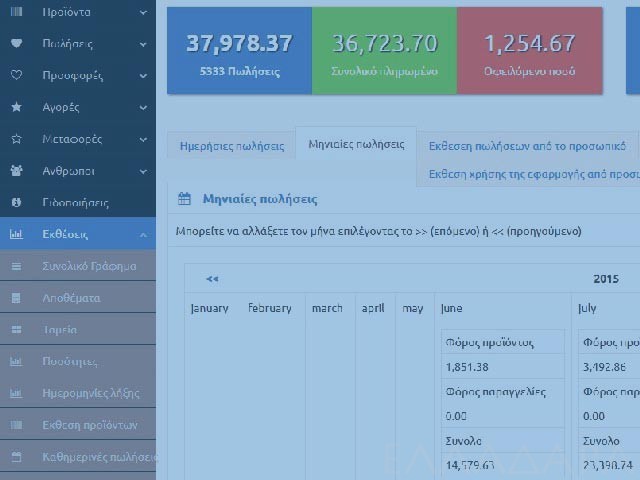Click the blue 37,978.37 sales card
640x480 pixels.
239,51
